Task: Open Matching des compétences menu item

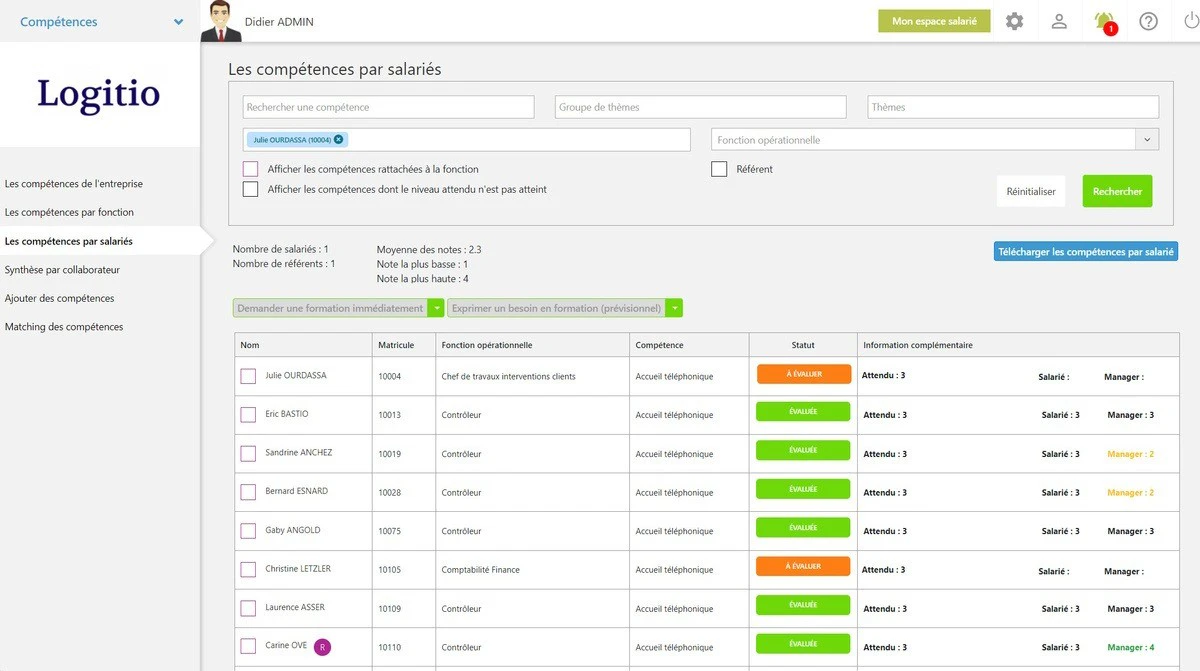Action: click(x=64, y=327)
